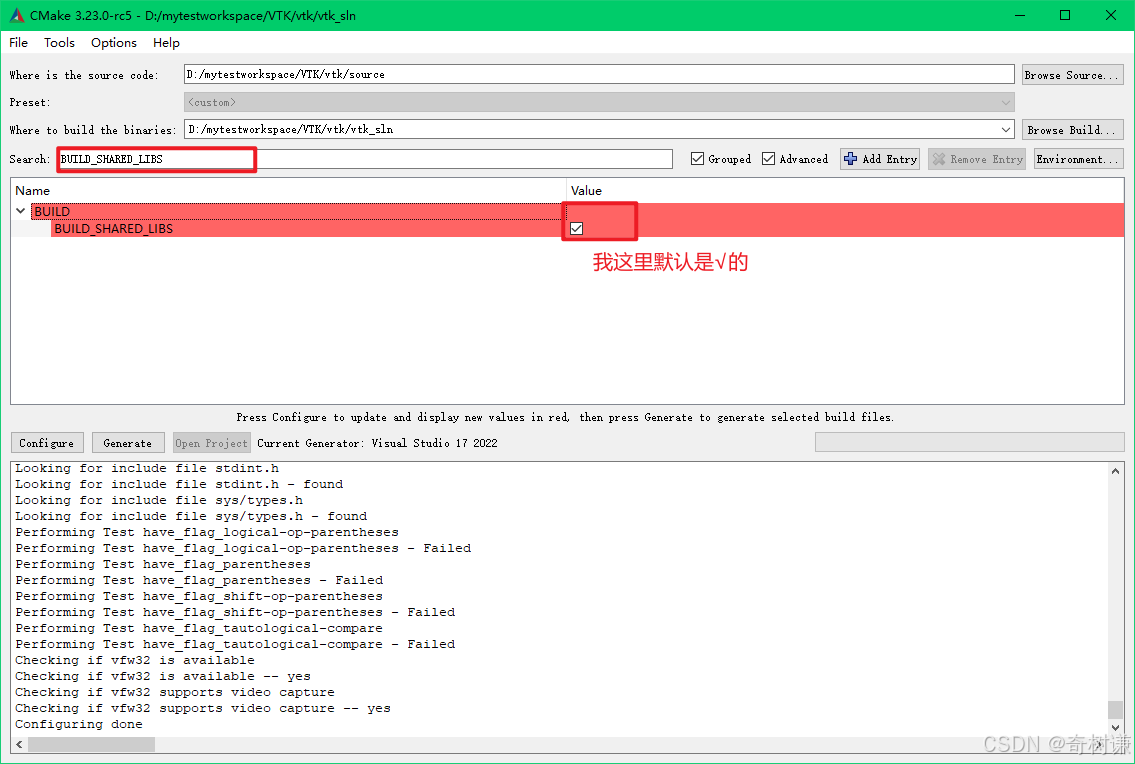
Task: Click the Browse Build button
Action: 1072,130
